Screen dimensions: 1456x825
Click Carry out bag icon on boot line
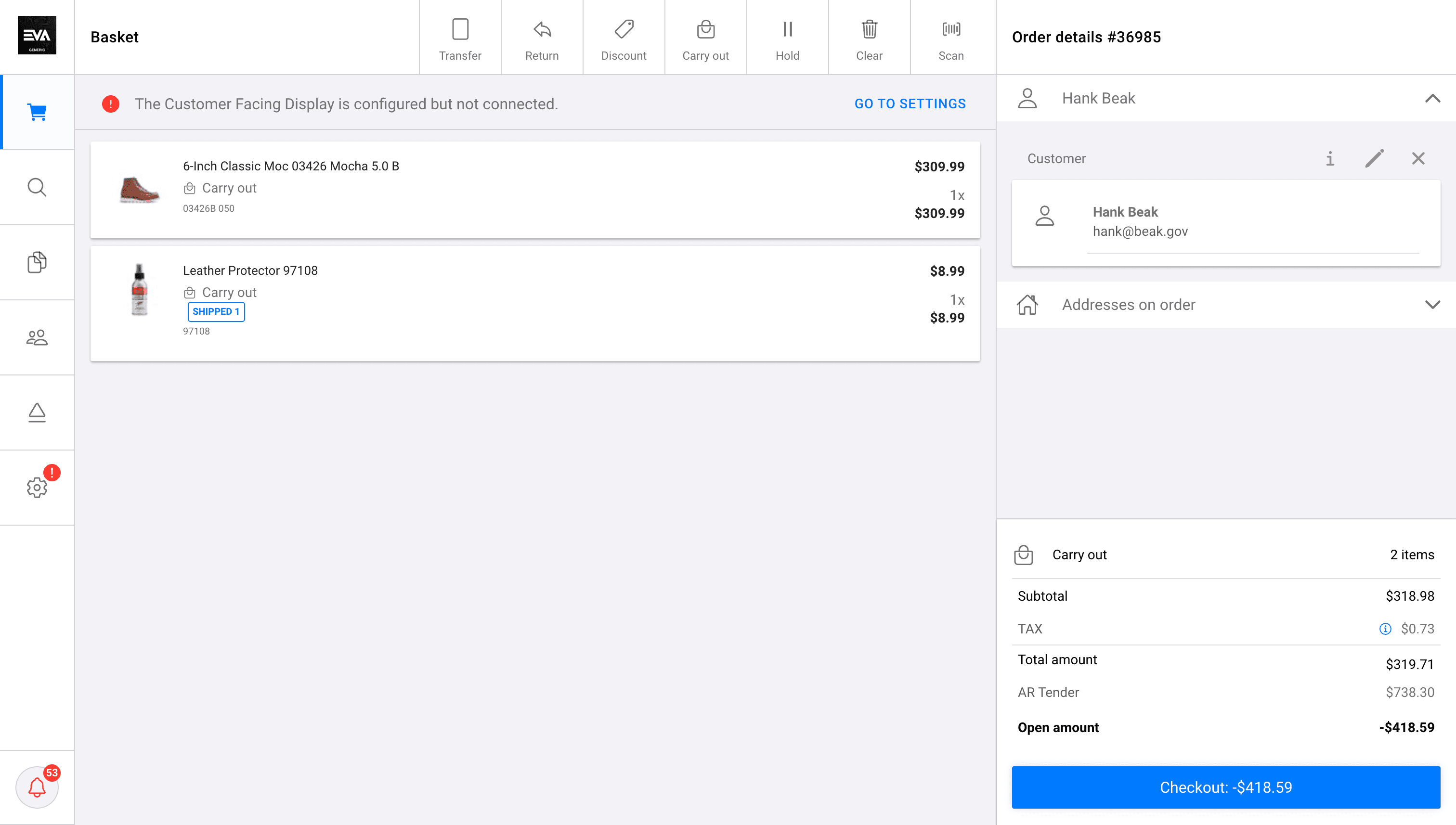[x=190, y=188]
